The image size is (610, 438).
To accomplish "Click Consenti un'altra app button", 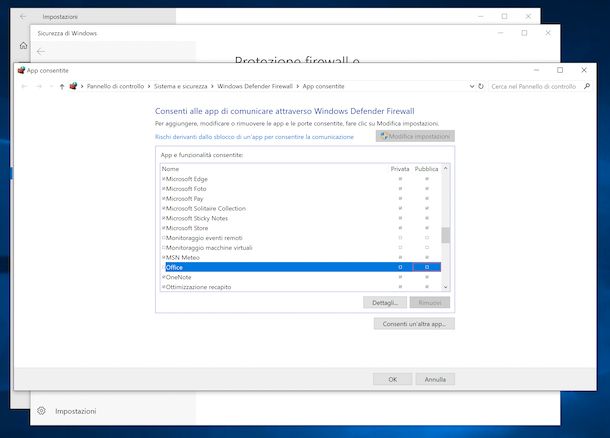I will coord(414,324).
